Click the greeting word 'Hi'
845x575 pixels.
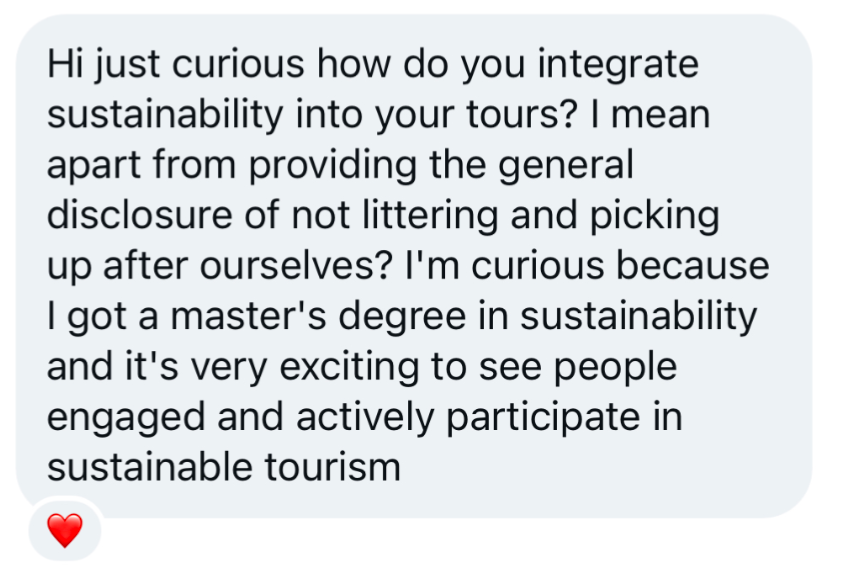point(61,66)
